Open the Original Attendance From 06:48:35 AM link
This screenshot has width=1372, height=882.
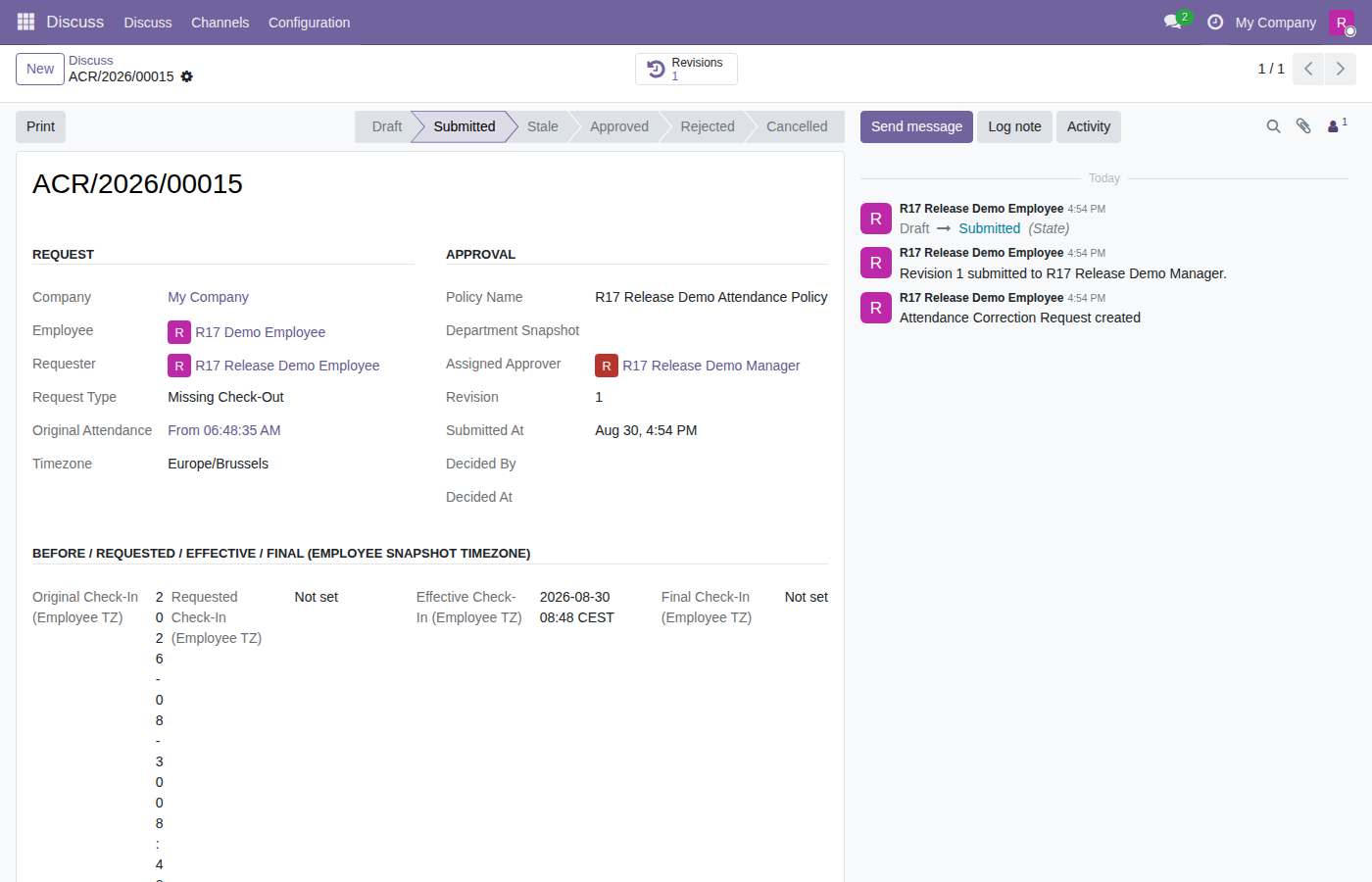point(224,430)
